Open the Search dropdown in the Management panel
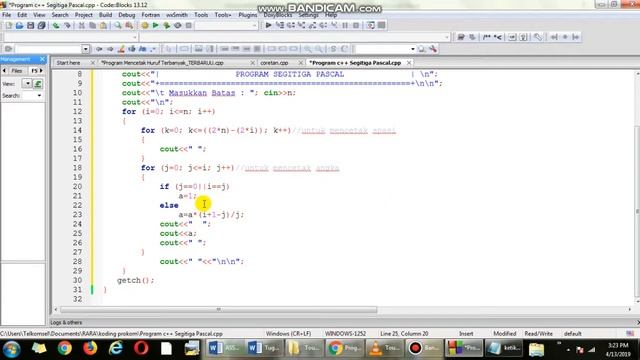The width and height of the screenshot is (640, 360). pyautogui.click(x=39, y=96)
